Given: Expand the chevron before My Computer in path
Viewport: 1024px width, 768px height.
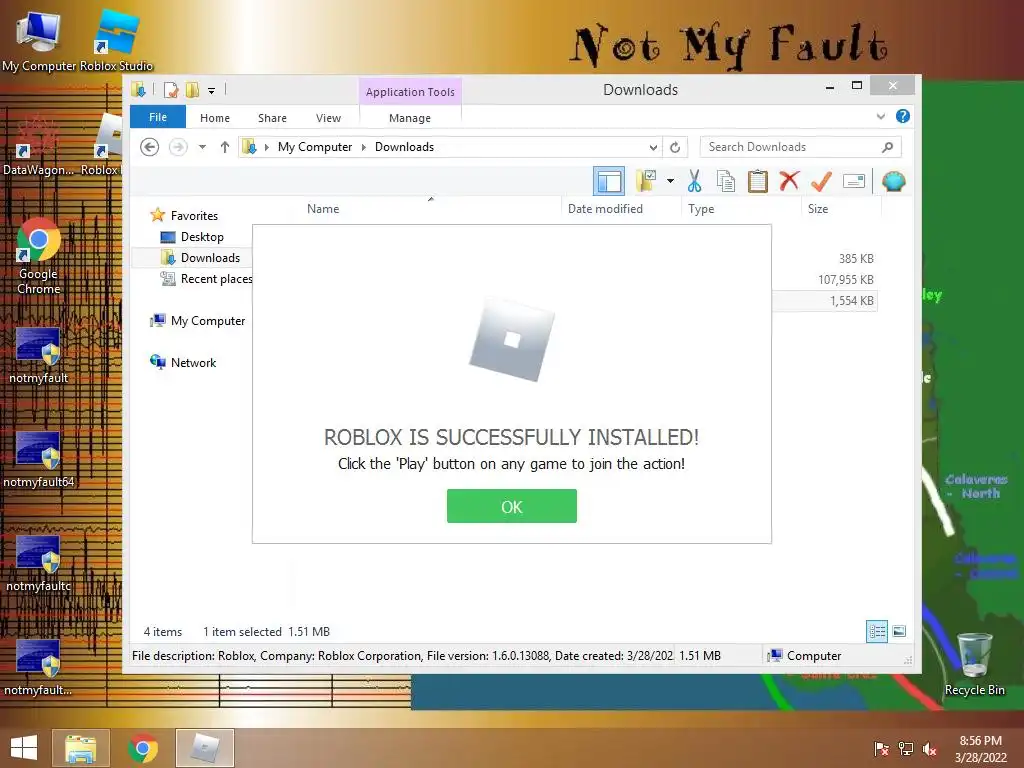Looking at the screenshot, I should 266,147.
